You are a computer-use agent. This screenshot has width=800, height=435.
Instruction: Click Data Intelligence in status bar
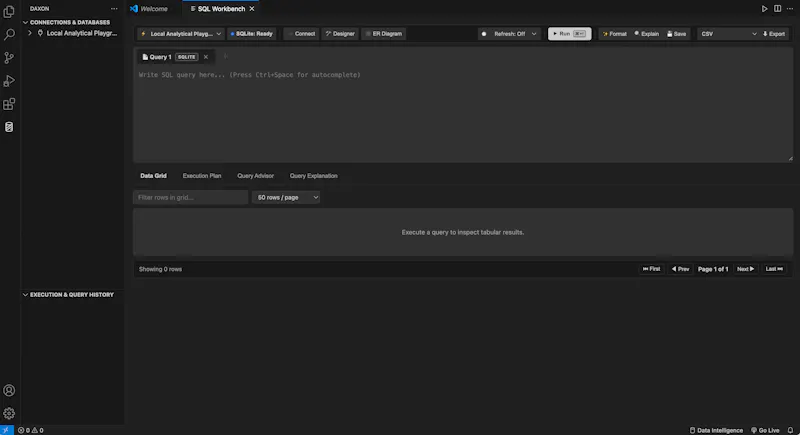point(716,430)
